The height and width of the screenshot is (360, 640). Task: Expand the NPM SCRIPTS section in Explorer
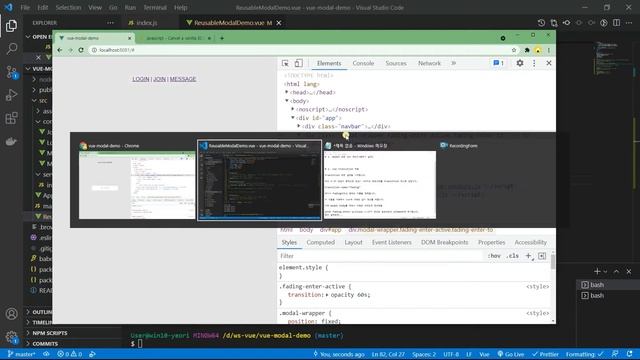click(50, 333)
